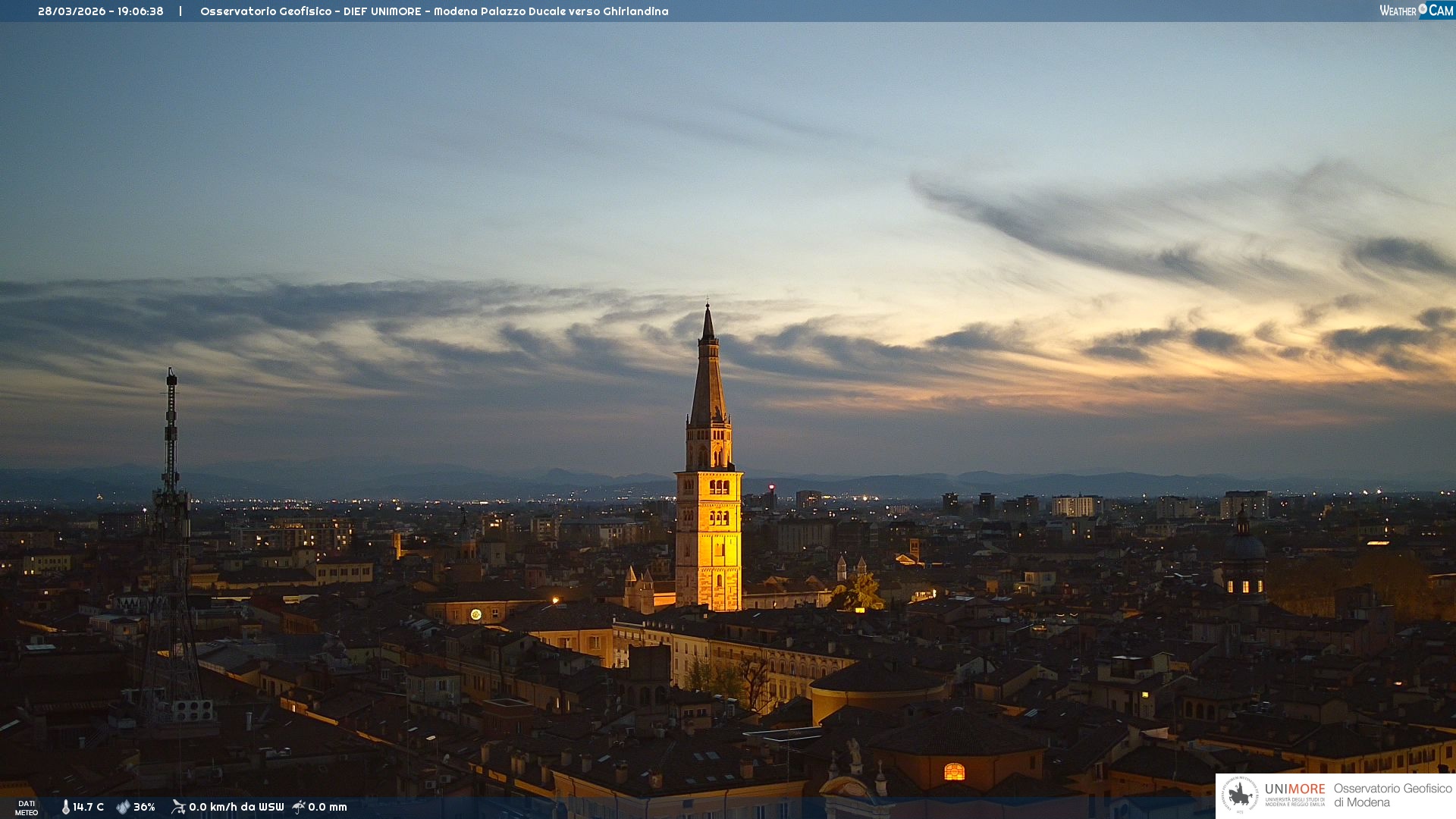Click the 0.0 mm rainfall reading
This screenshot has height=819, width=1456.
point(328,807)
